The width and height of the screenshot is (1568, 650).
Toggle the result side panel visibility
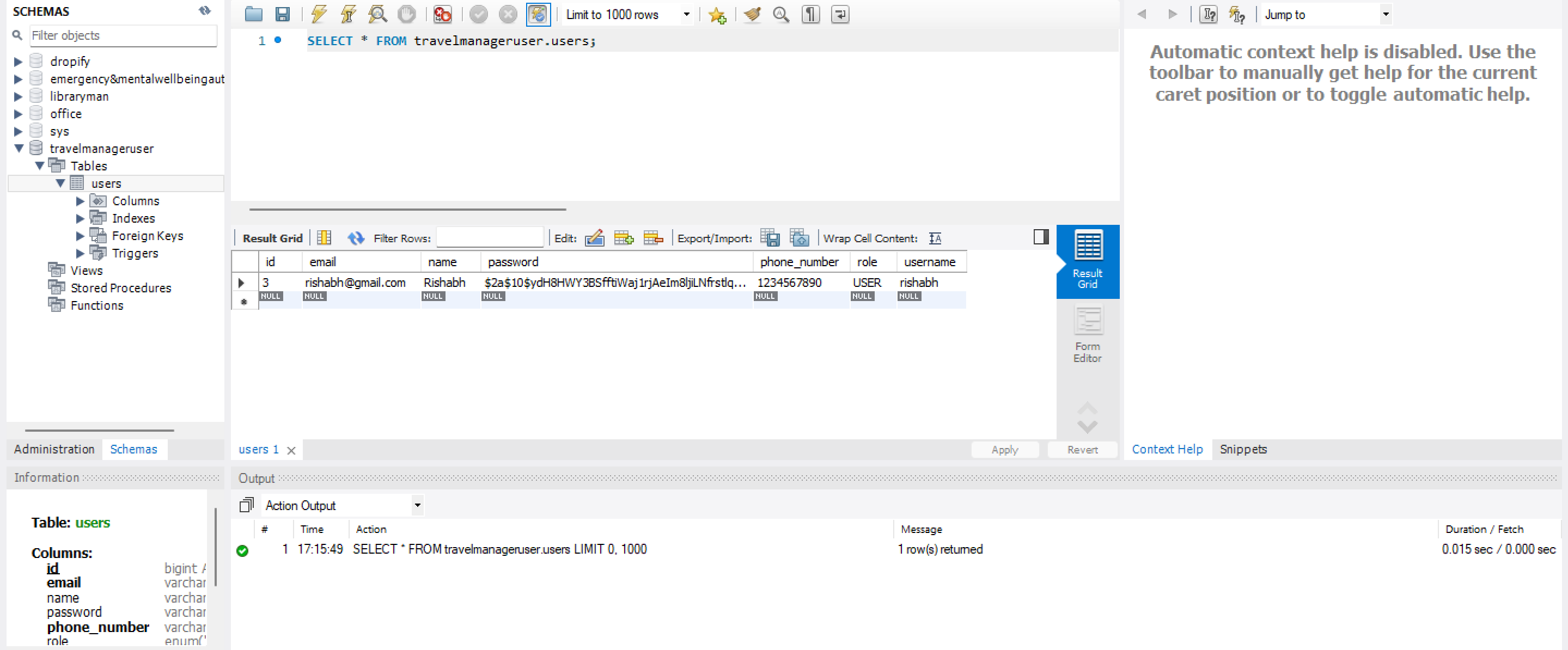point(1040,237)
